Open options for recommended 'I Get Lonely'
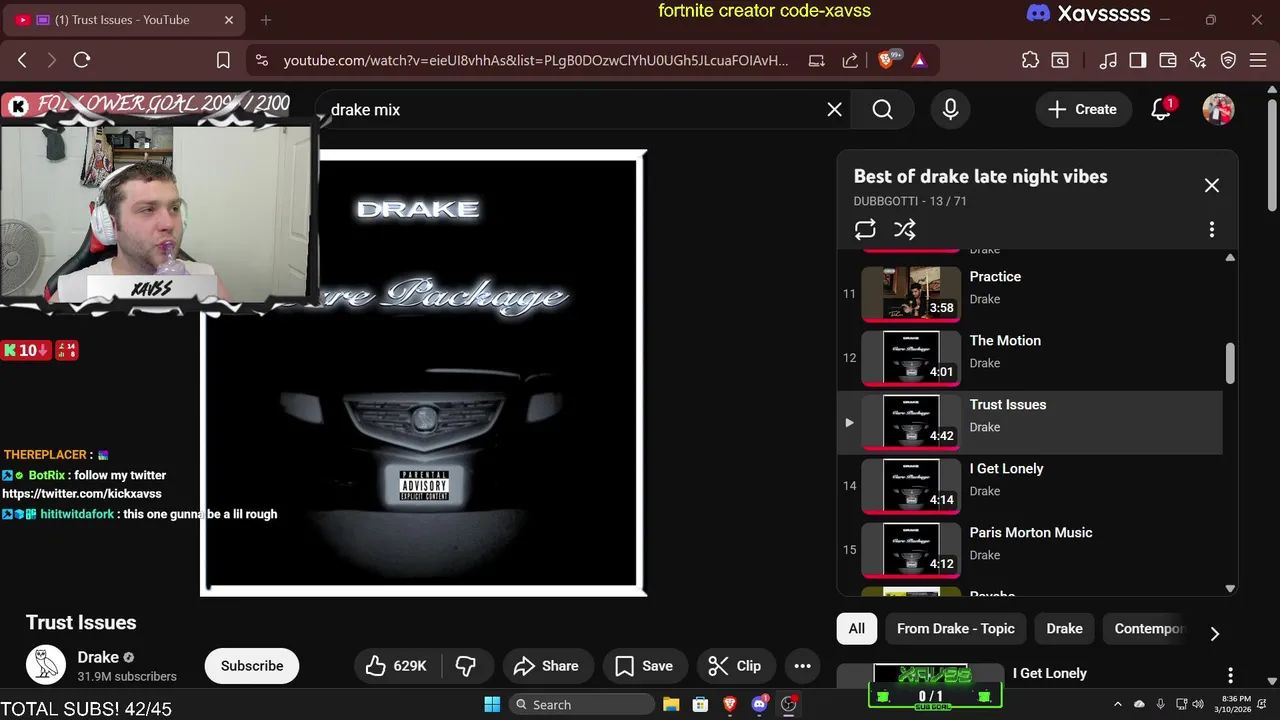Image resolution: width=1280 pixels, height=720 pixels. pos(1230,675)
